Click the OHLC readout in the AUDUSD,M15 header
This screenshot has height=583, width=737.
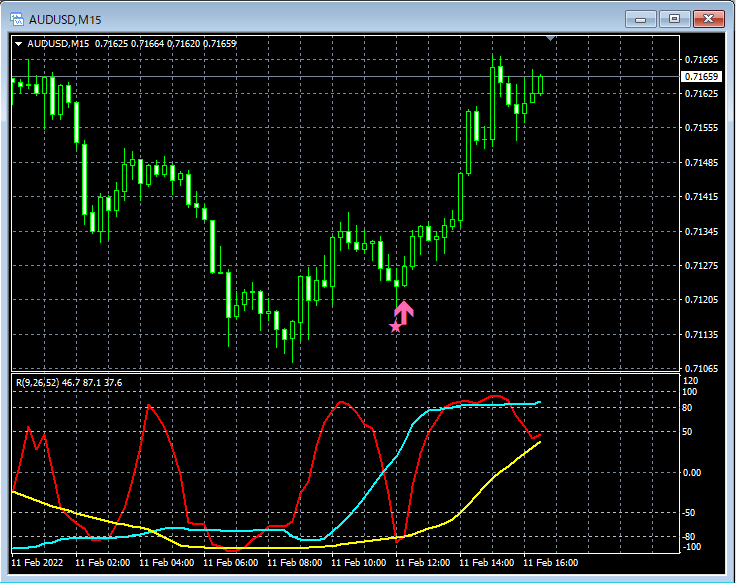tap(165, 44)
